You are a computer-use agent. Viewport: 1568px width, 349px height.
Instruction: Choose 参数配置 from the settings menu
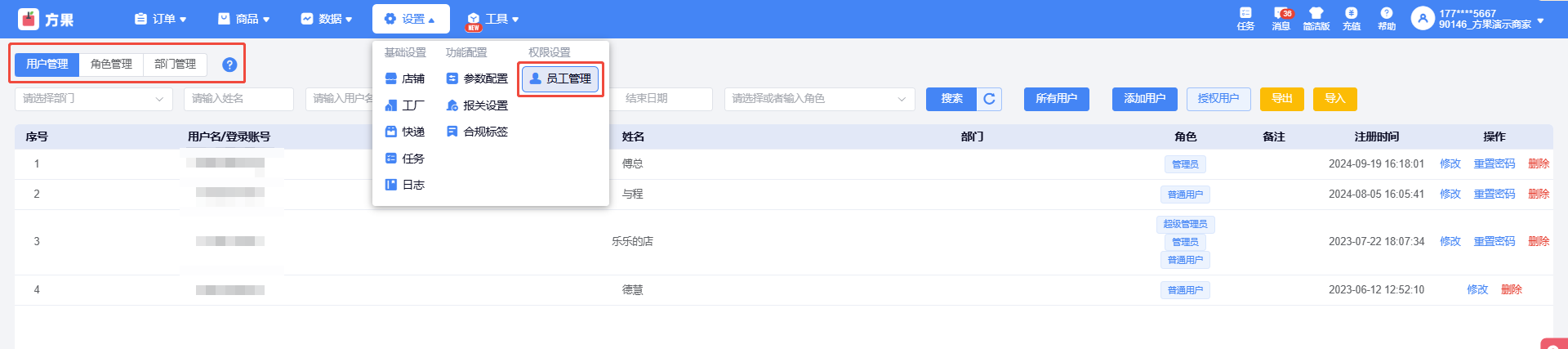click(x=478, y=79)
